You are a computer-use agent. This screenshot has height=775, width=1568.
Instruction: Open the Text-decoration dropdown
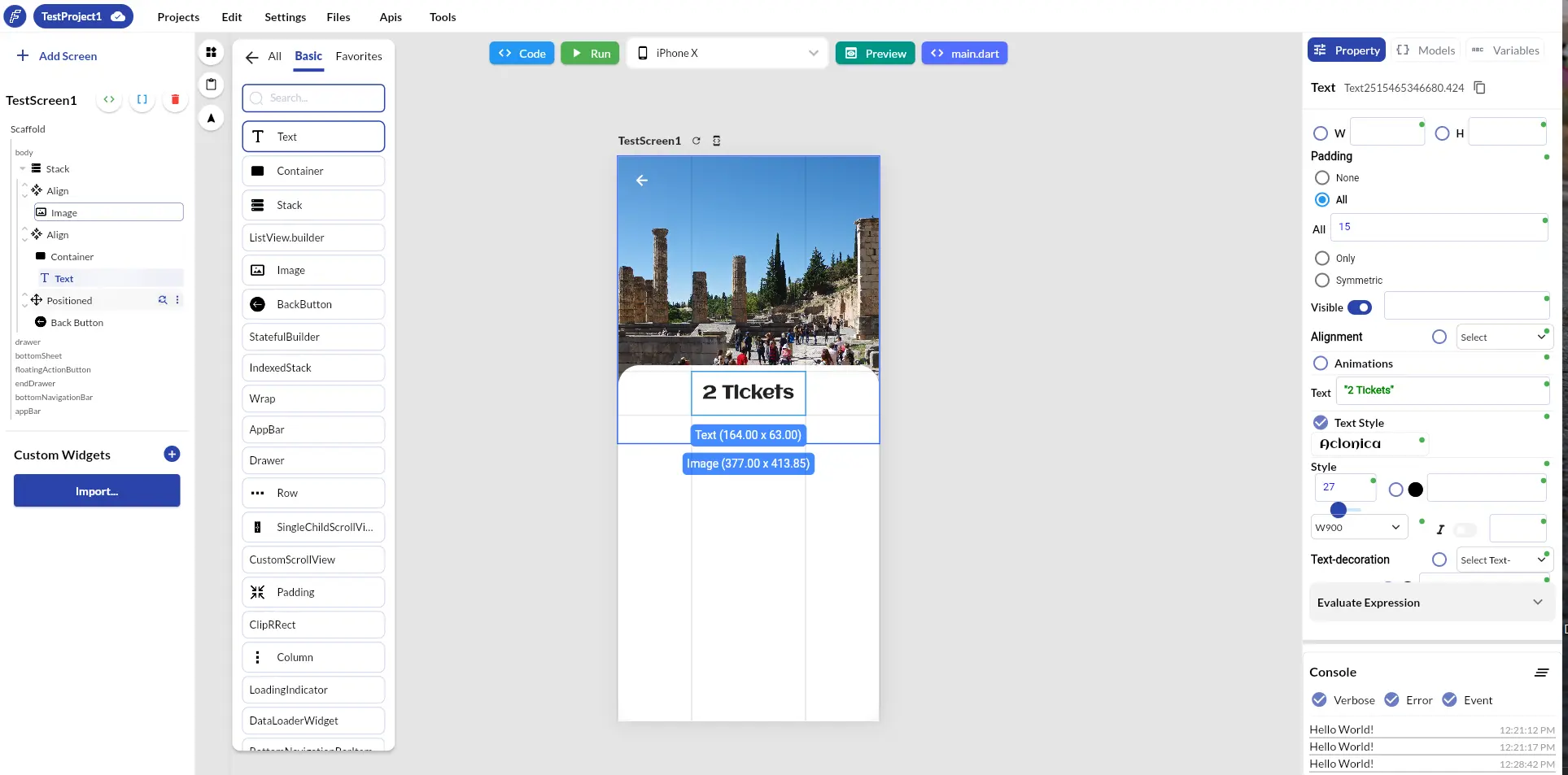[x=1504, y=559]
